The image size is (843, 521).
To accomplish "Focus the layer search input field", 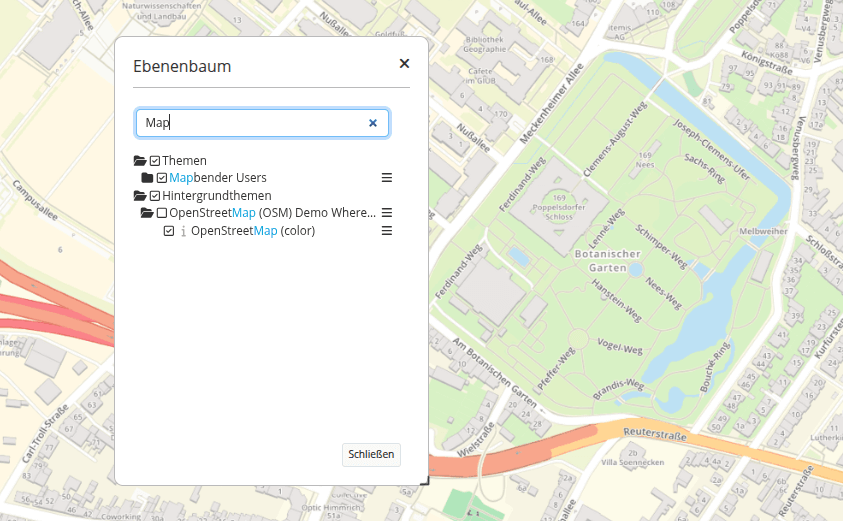I will click(250, 123).
